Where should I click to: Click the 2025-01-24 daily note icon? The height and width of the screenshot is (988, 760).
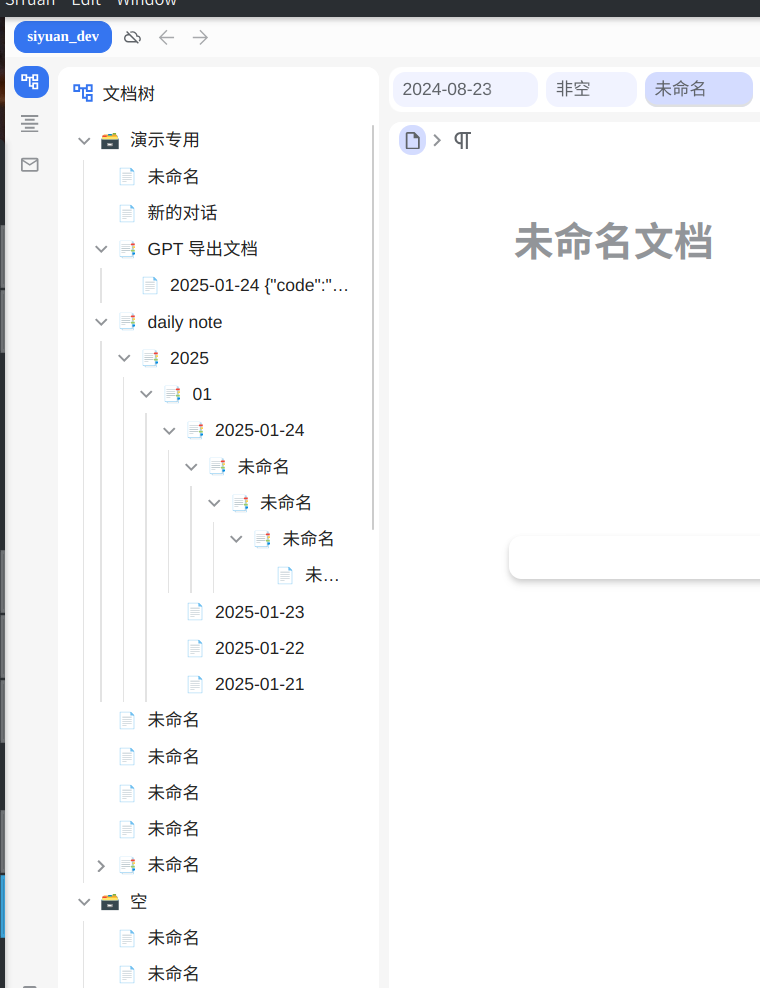click(x=195, y=431)
